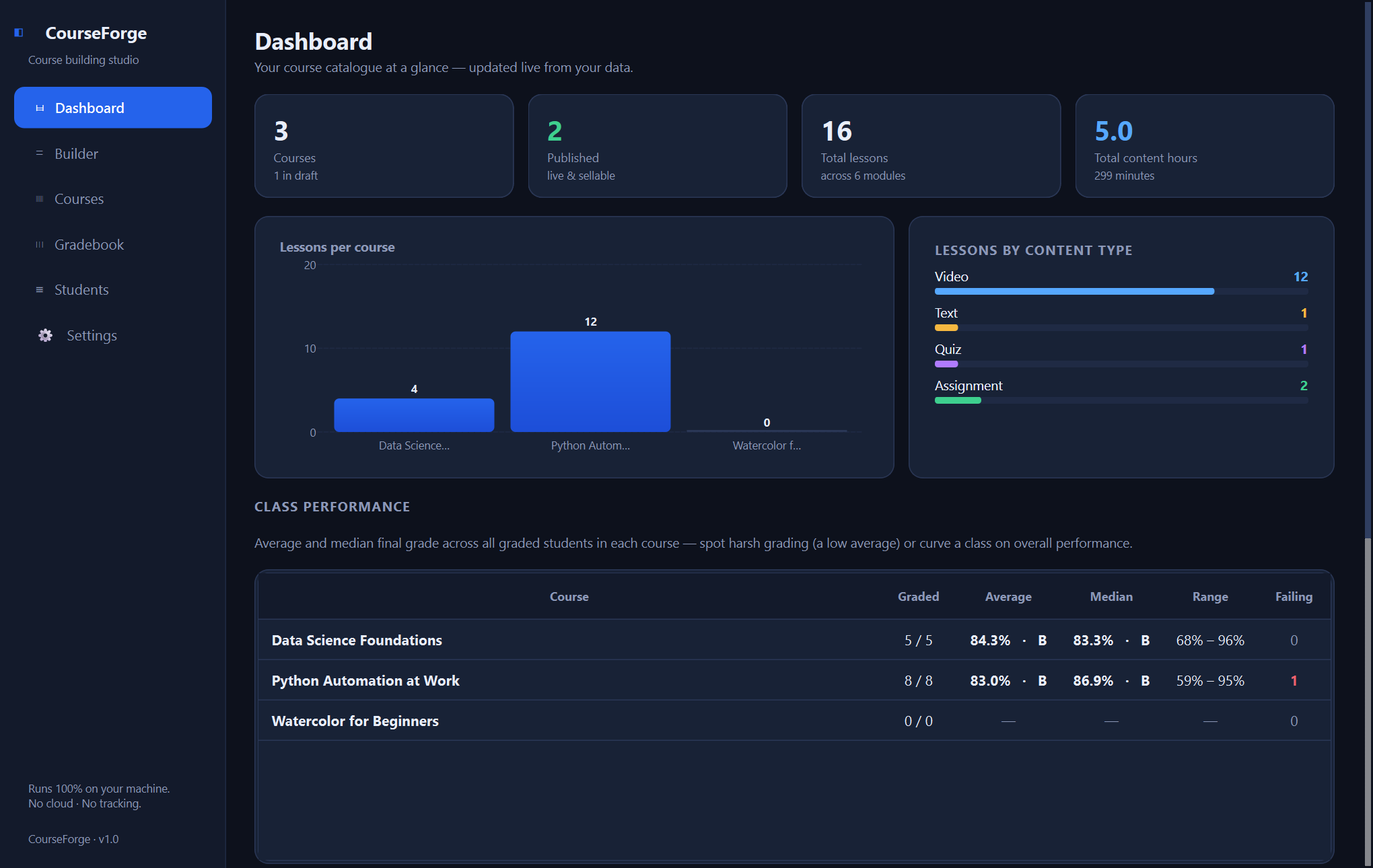This screenshot has width=1373, height=868.
Task: Navigate to Gradebook
Action: [x=113, y=245]
